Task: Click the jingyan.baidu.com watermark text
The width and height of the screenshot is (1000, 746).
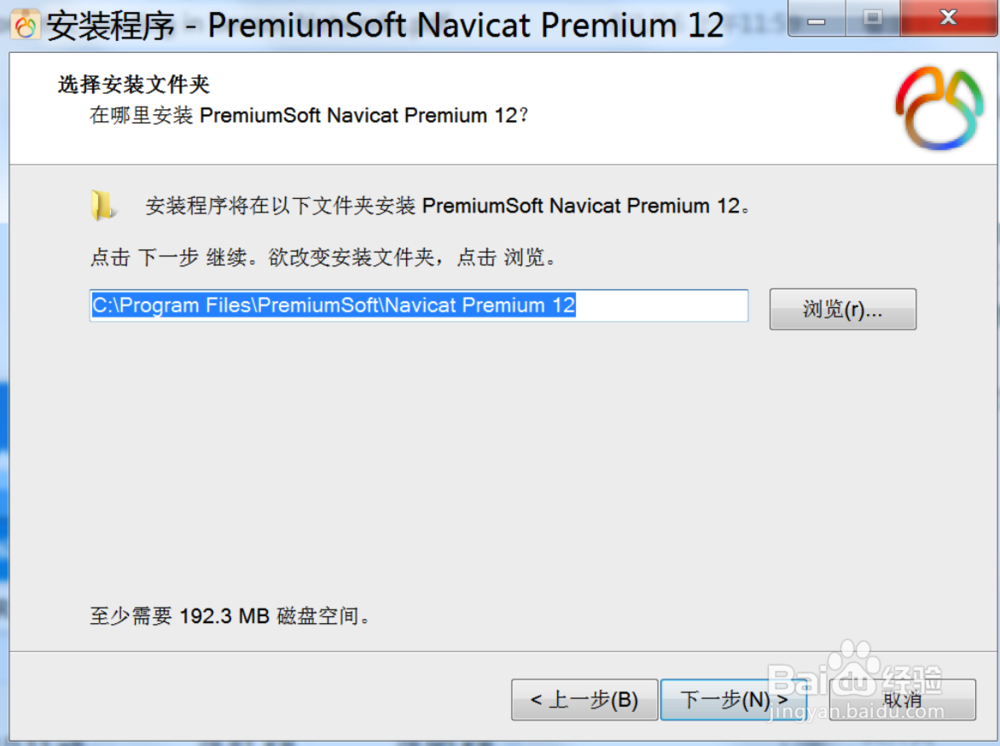Action: pyautogui.click(x=857, y=712)
